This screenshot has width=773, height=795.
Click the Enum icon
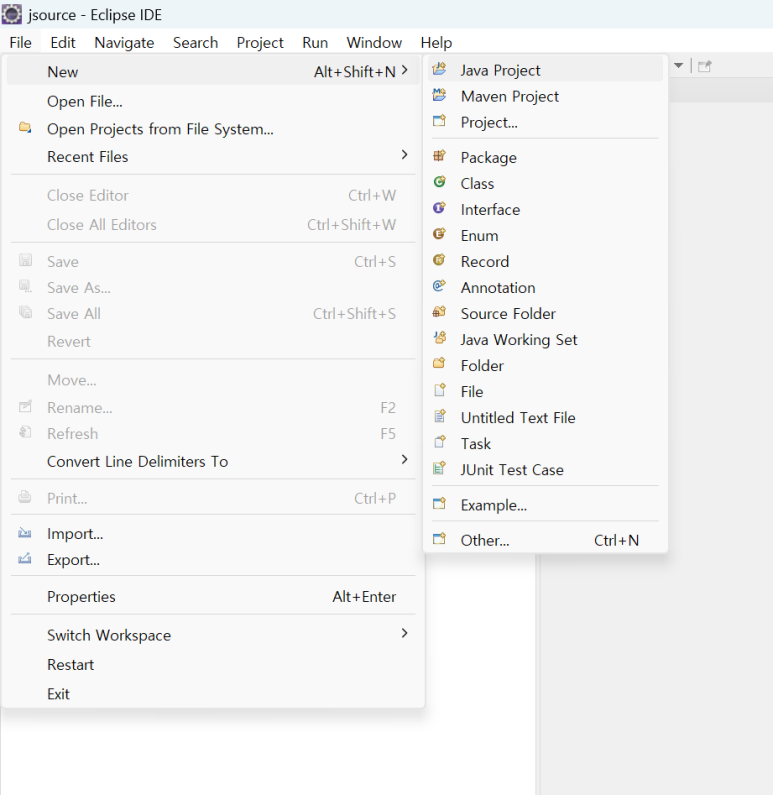pos(439,234)
